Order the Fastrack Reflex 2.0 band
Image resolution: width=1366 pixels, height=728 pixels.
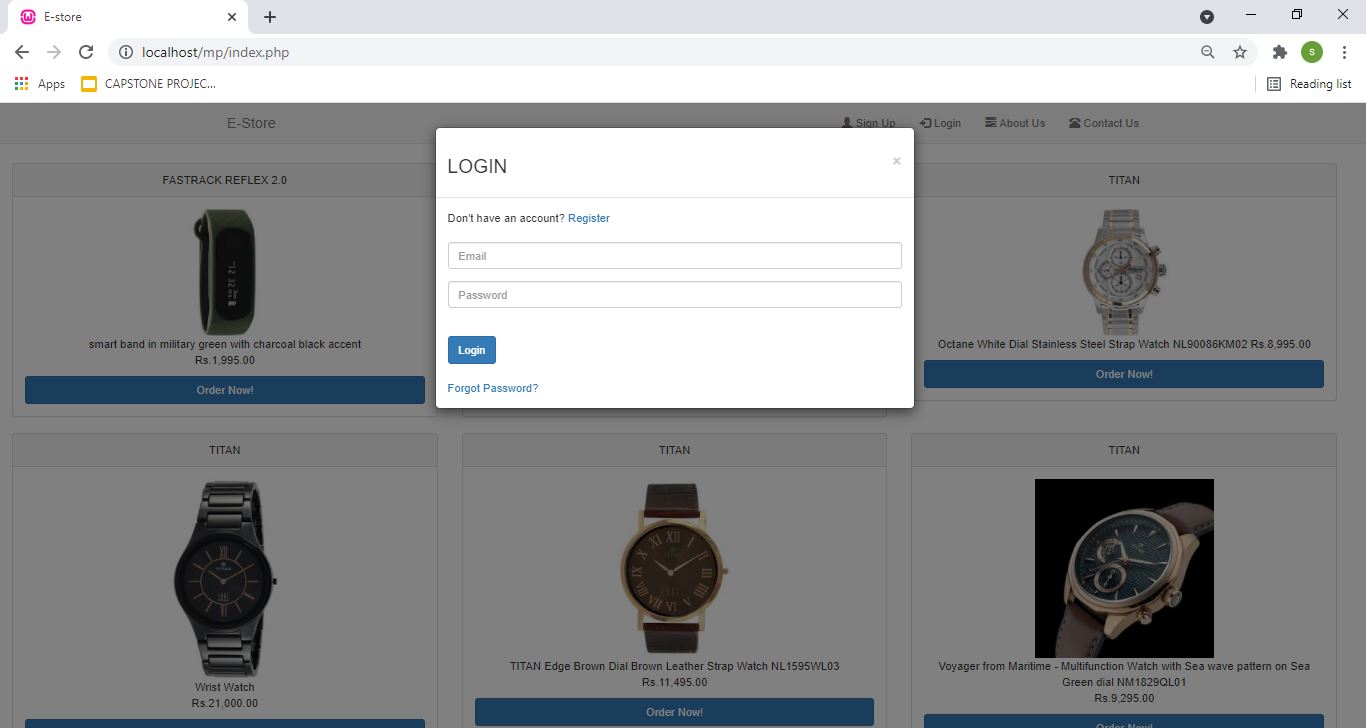click(225, 390)
